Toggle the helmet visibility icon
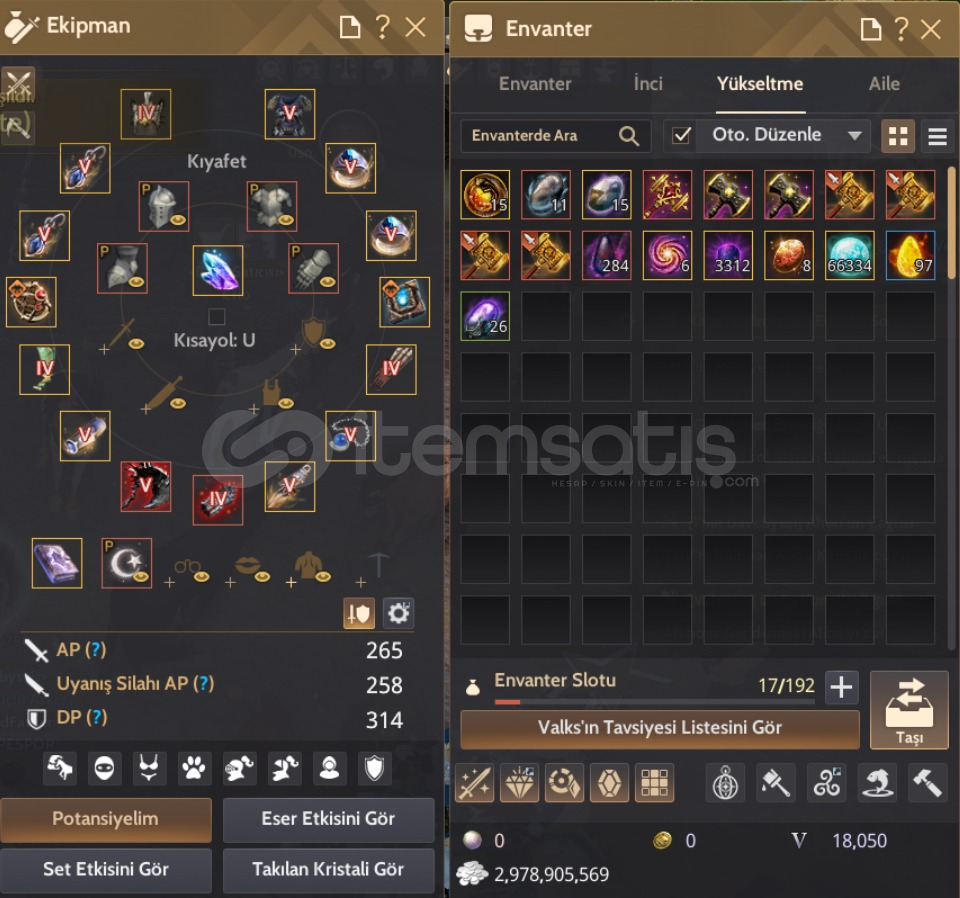The width and height of the screenshot is (960, 898). 239,768
